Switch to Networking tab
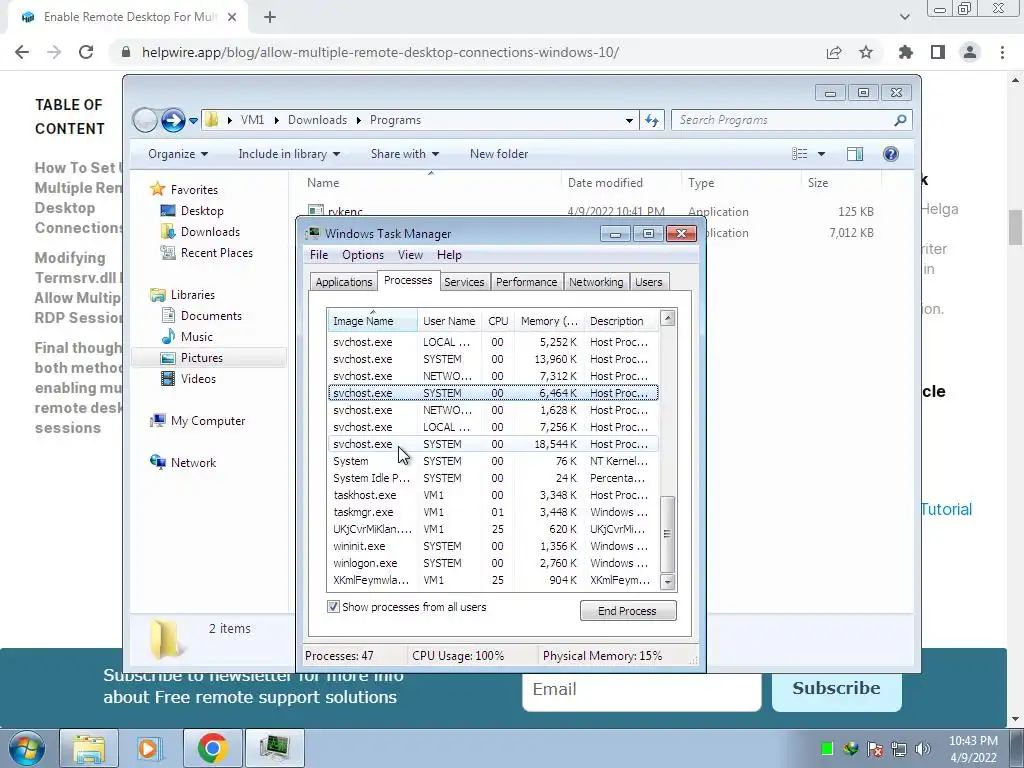1024x768 pixels. point(596,282)
